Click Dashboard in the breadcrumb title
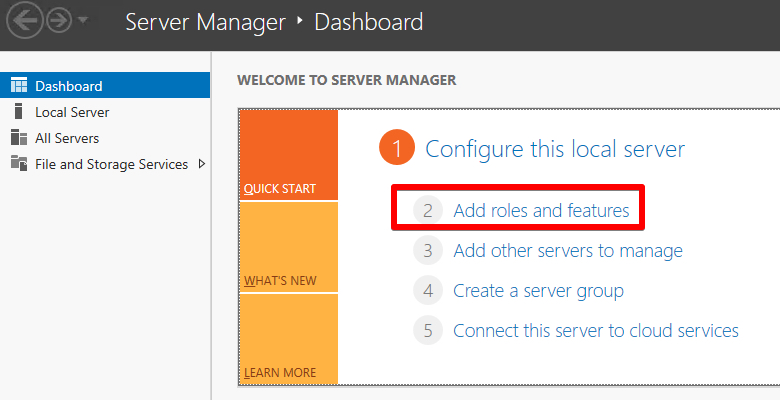780x400 pixels. coord(369,22)
